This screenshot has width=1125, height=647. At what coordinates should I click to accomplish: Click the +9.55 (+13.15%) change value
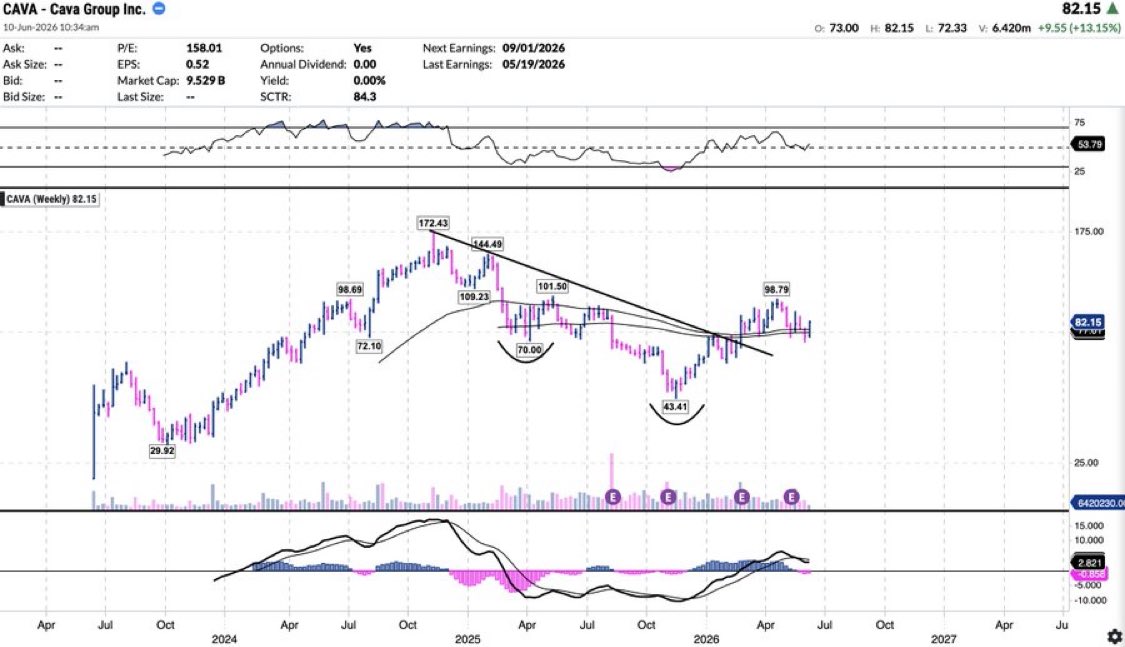point(1079,28)
